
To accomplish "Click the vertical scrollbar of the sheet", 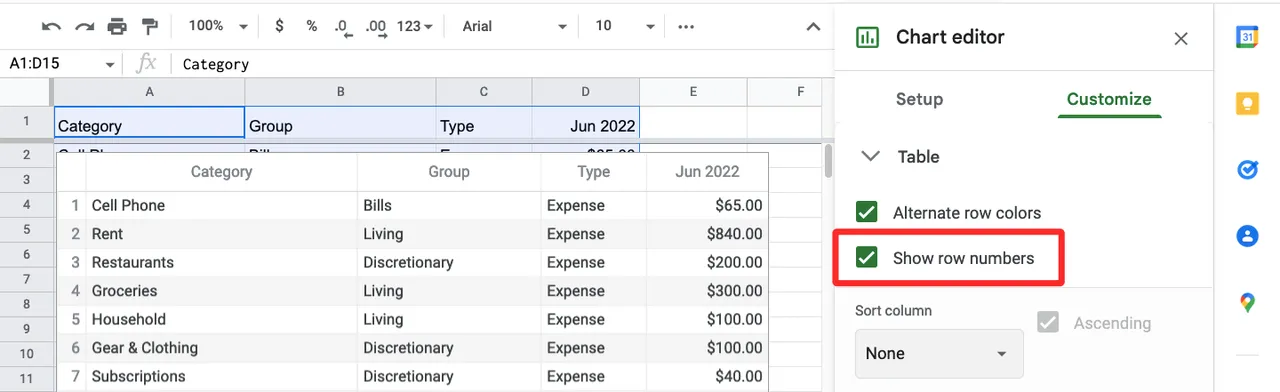I will pos(828,160).
